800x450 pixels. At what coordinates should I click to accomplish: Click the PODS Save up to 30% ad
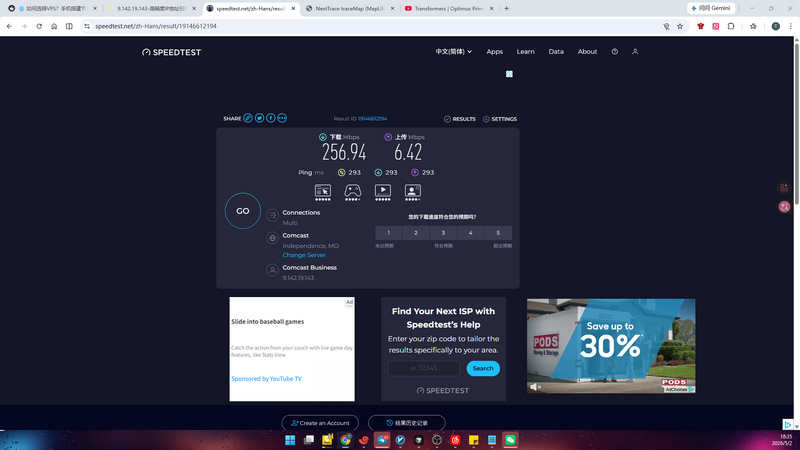(x=611, y=345)
